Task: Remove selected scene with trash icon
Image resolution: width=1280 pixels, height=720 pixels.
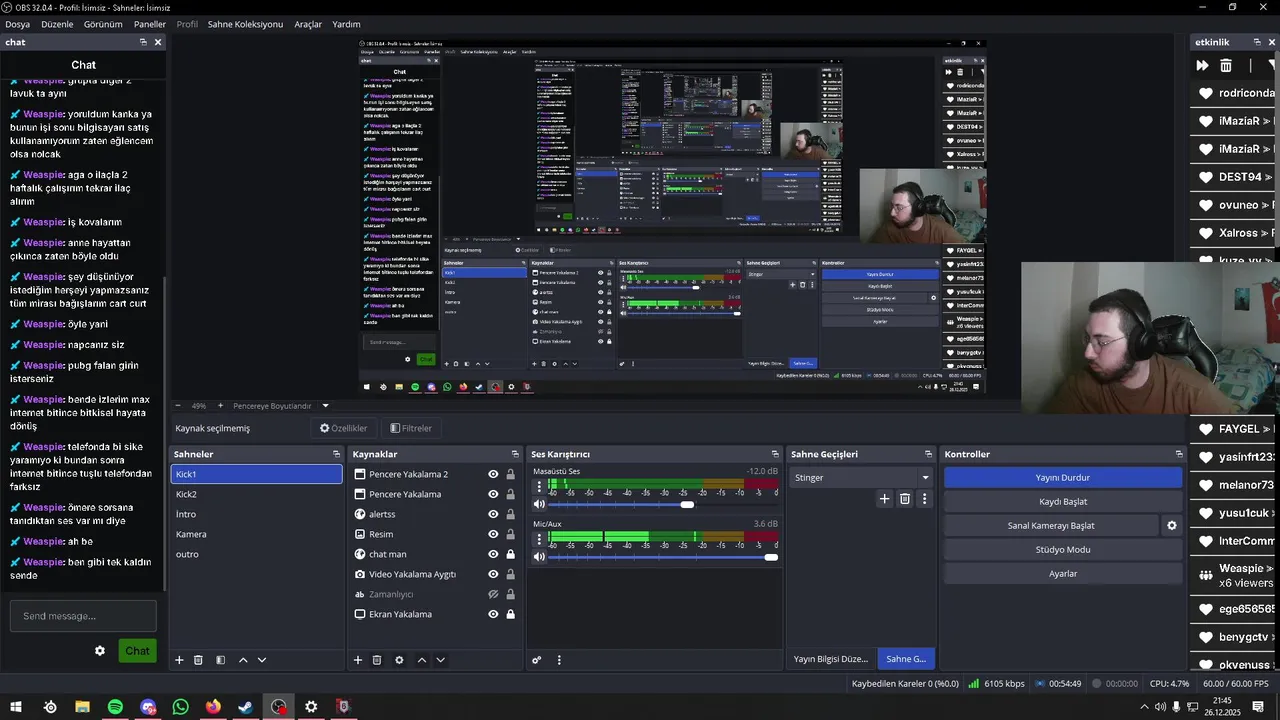Action: 198,660
